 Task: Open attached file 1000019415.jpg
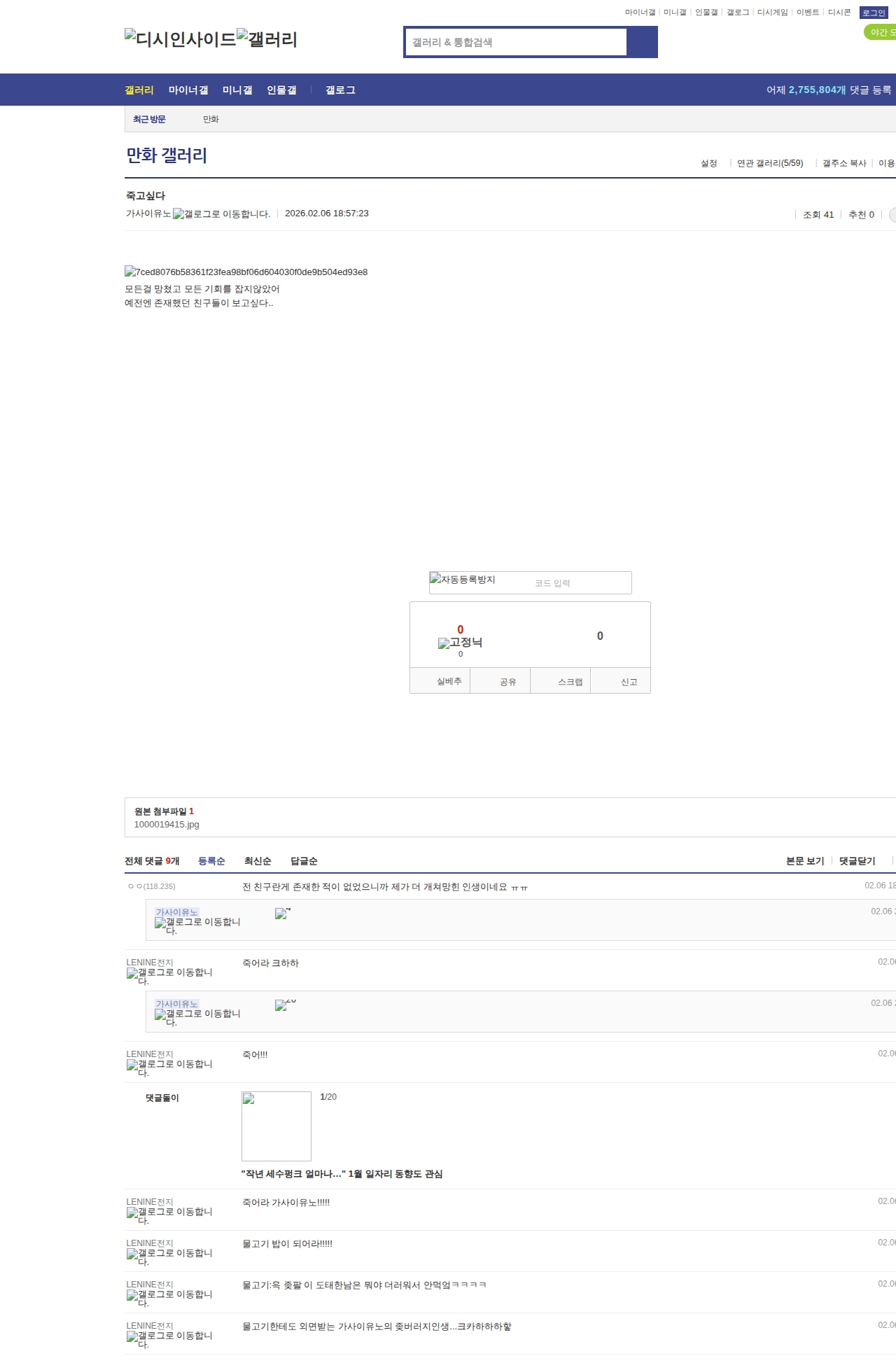(x=167, y=825)
